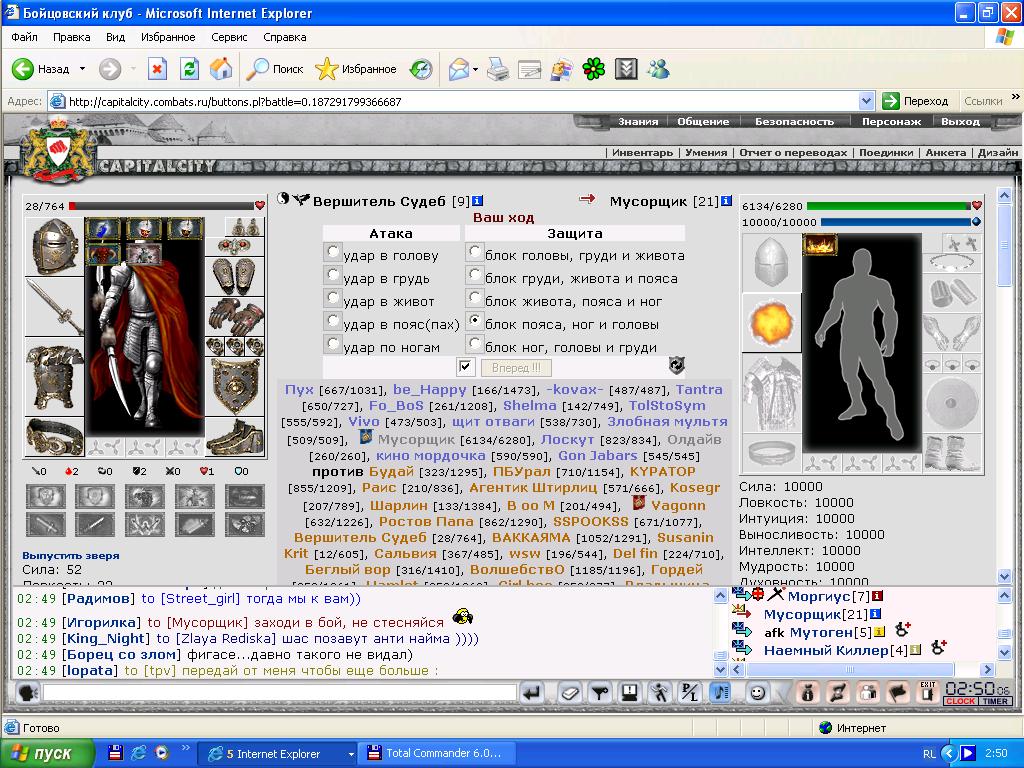1024x768 pixels.
Task: Click the Print icon
Action: pyautogui.click(x=498, y=69)
